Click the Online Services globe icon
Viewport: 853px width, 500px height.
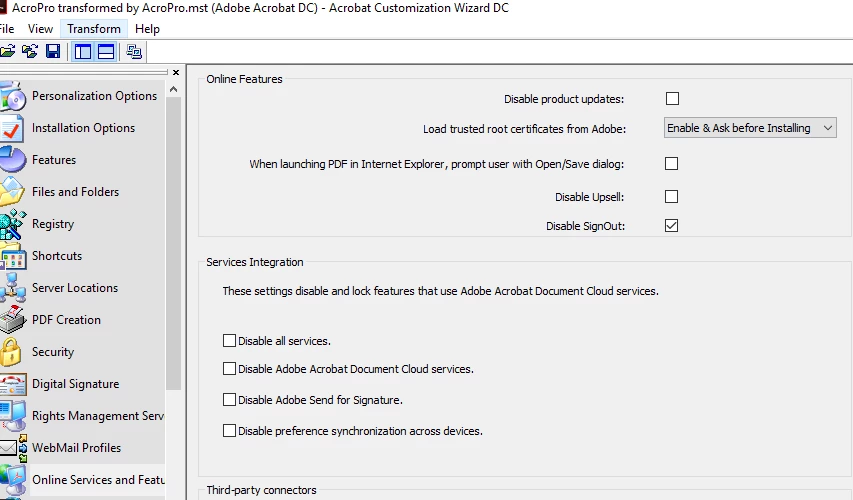(x=13, y=480)
